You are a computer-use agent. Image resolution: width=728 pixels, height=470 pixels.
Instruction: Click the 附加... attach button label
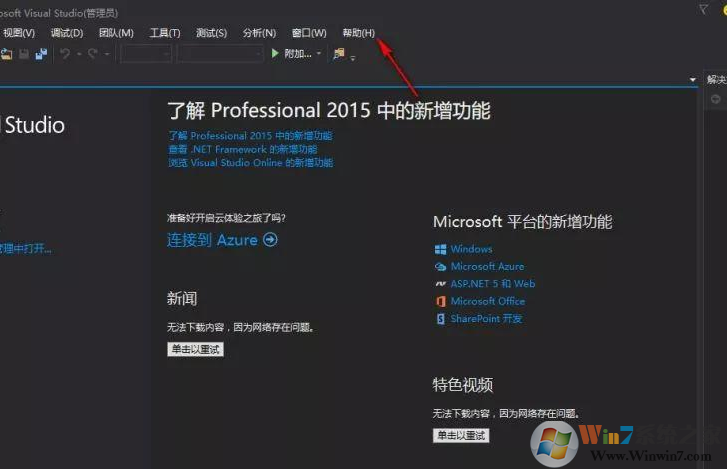[x=298, y=54]
